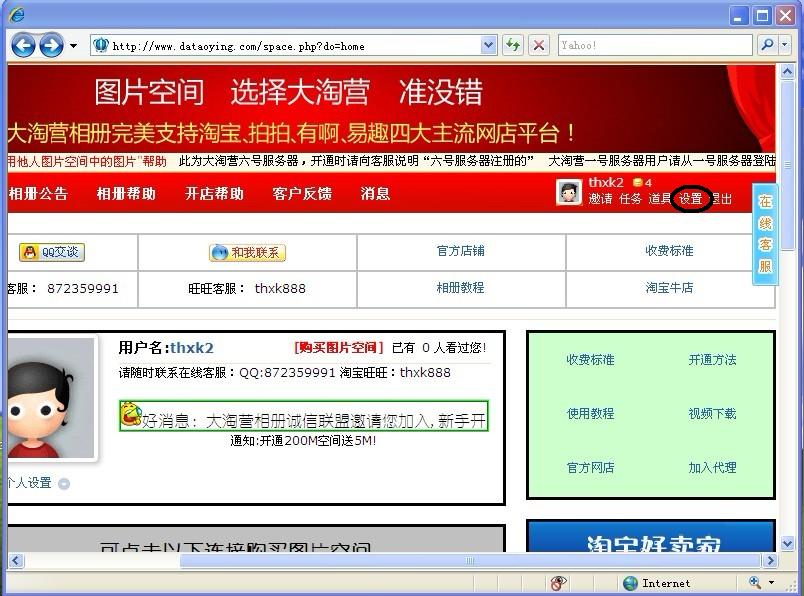Screen dimensions: 804x596
Task: Click the Internet zone globe icon
Action: (630, 583)
